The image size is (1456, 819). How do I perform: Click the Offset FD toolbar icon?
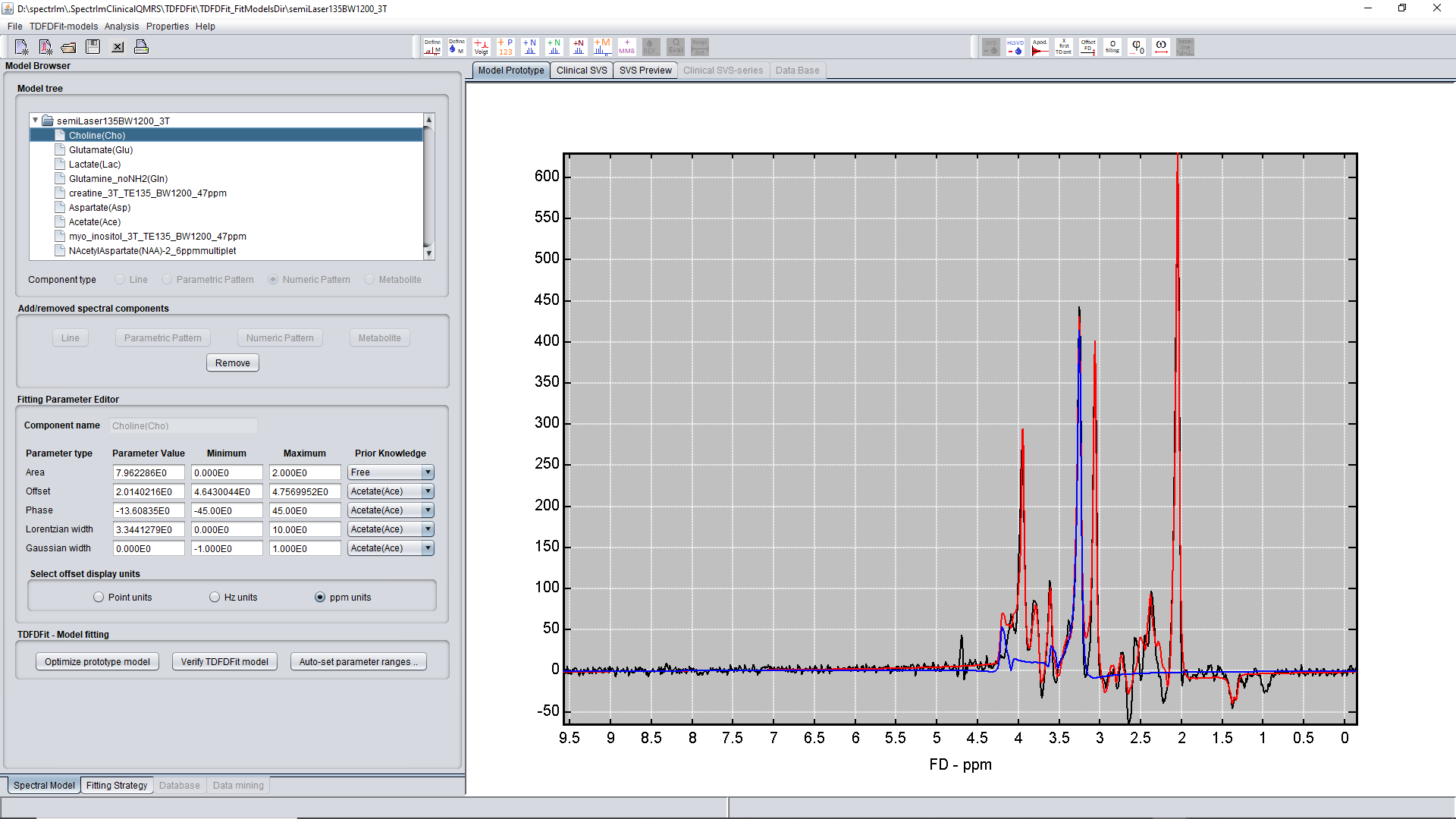1088,47
